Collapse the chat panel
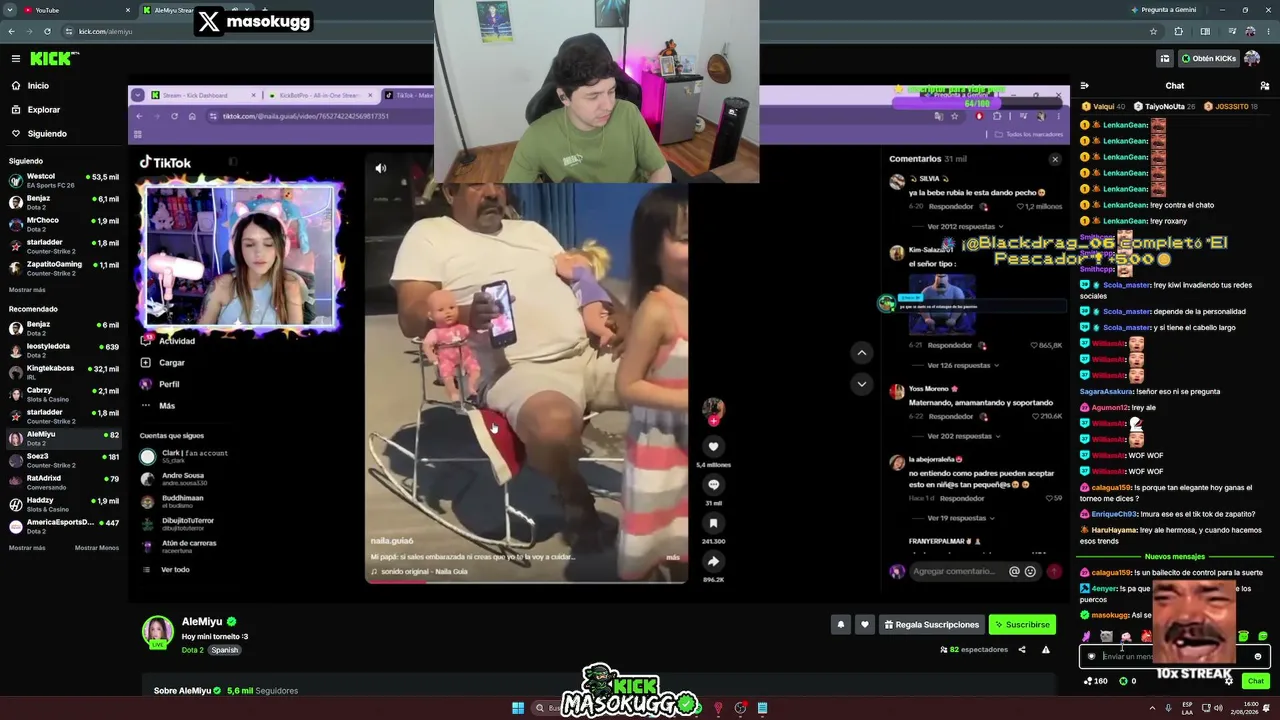The width and height of the screenshot is (1280, 720). pyautogui.click(x=1085, y=86)
